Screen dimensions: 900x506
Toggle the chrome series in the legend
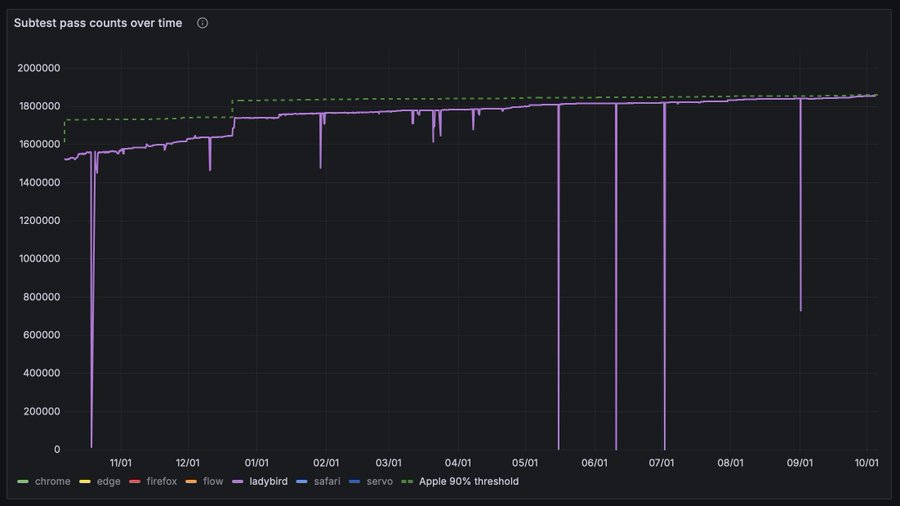click(x=52, y=481)
